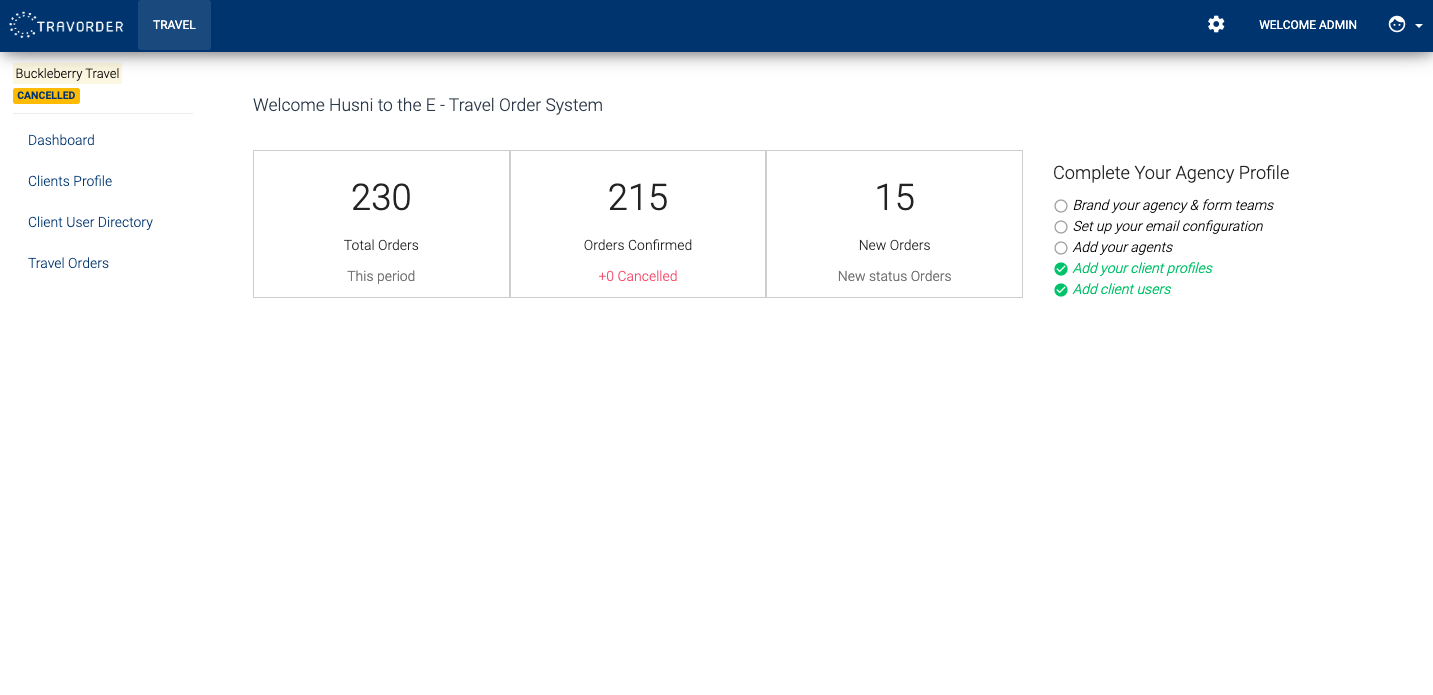The height and width of the screenshot is (695, 1433).
Task: Click the Add client users link
Action: pos(1121,289)
